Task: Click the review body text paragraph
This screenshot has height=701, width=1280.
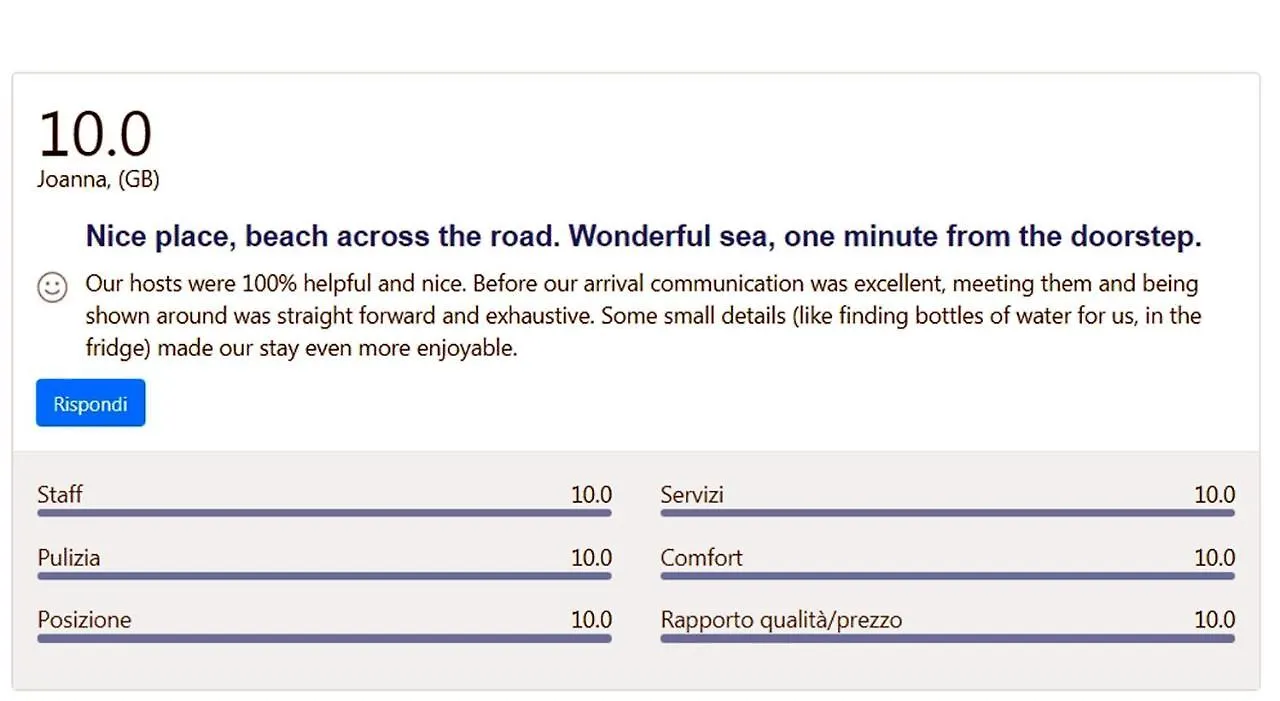Action: [x=643, y=316]
